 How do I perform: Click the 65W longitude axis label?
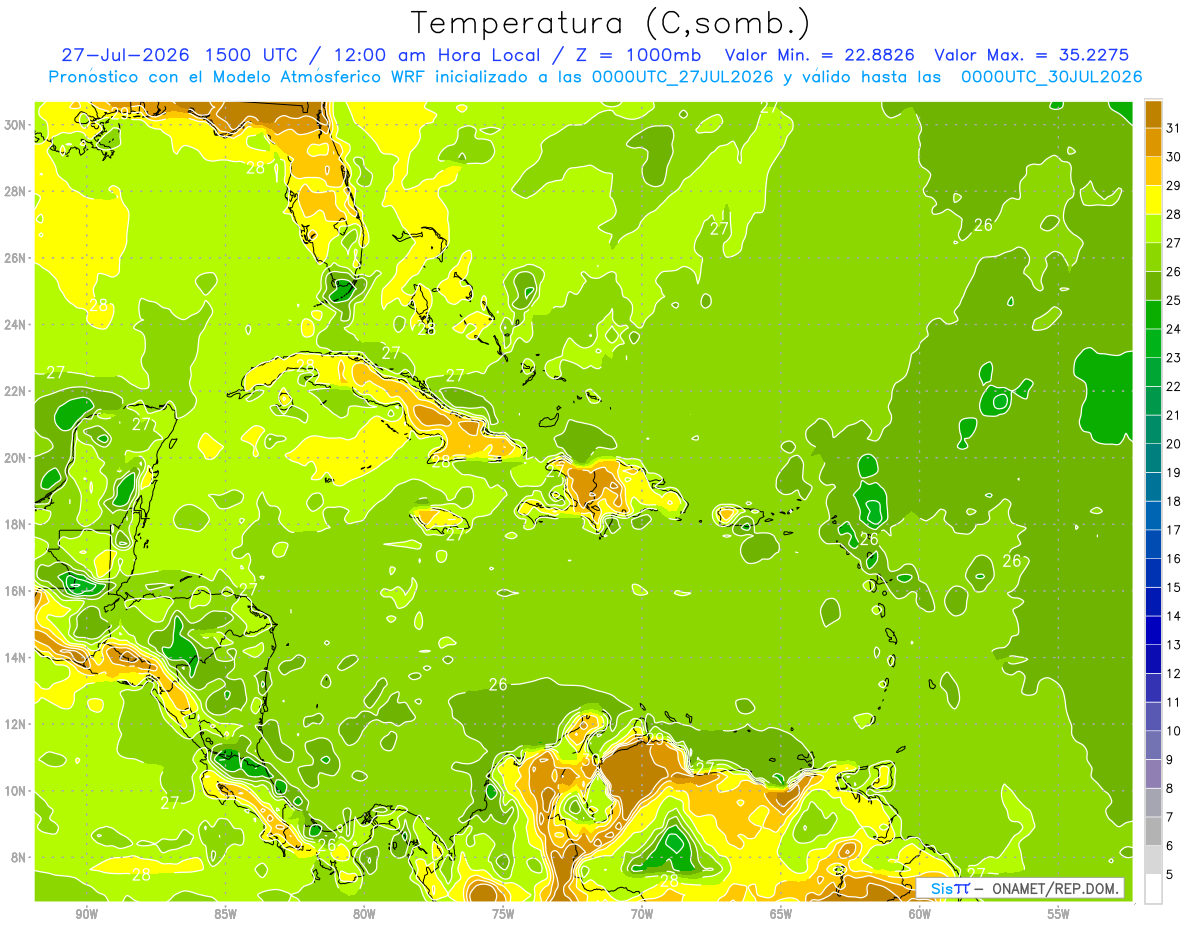point(781,914)
